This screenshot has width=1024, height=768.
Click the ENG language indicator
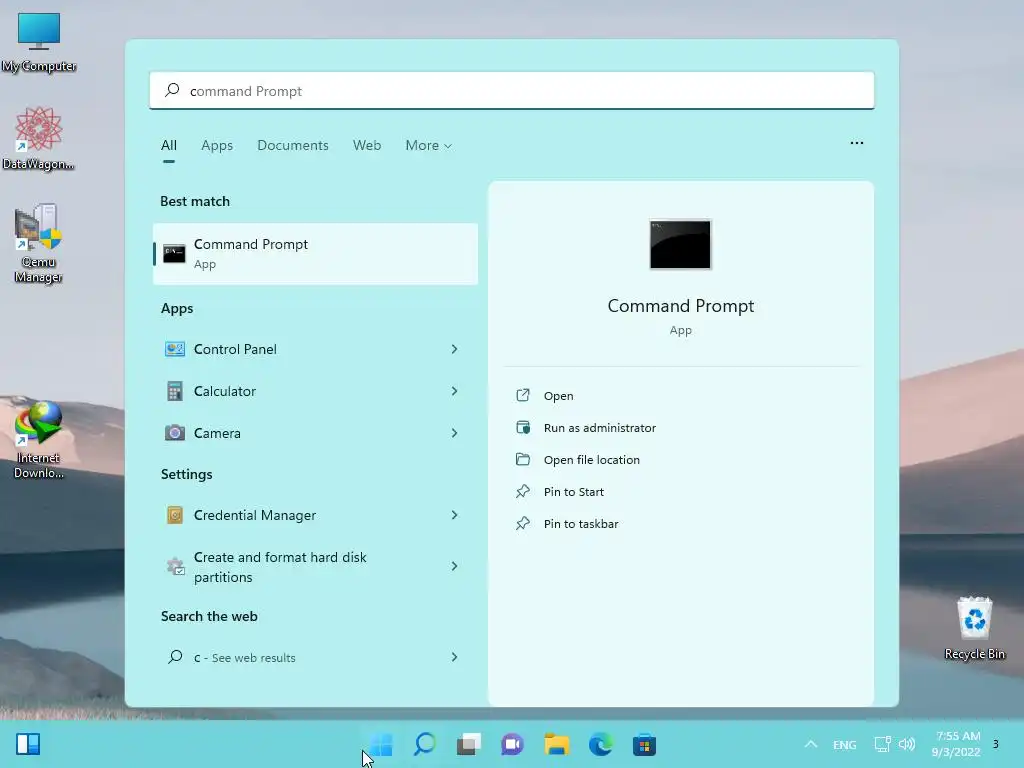coord(844,744)
